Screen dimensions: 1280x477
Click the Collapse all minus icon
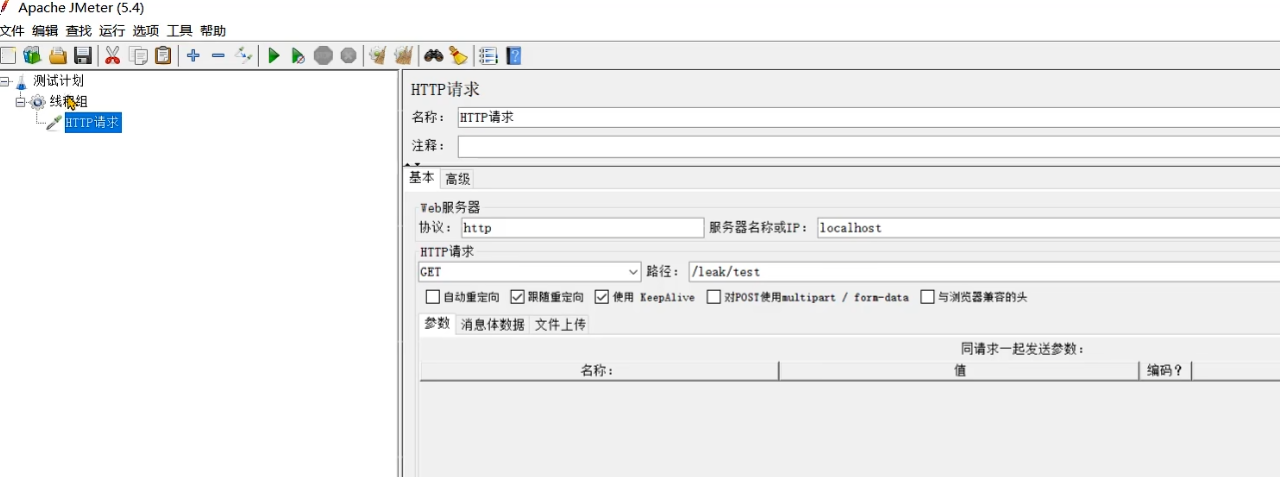(218, 56)
